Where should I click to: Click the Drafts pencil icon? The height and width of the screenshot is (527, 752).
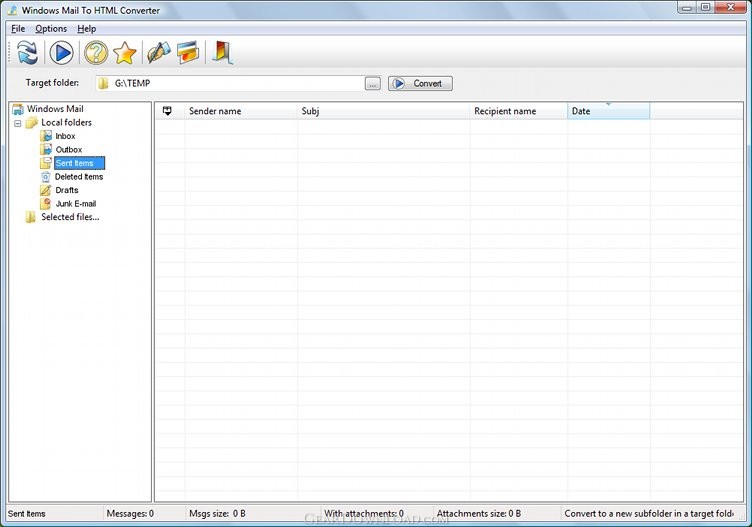(46, 190)
